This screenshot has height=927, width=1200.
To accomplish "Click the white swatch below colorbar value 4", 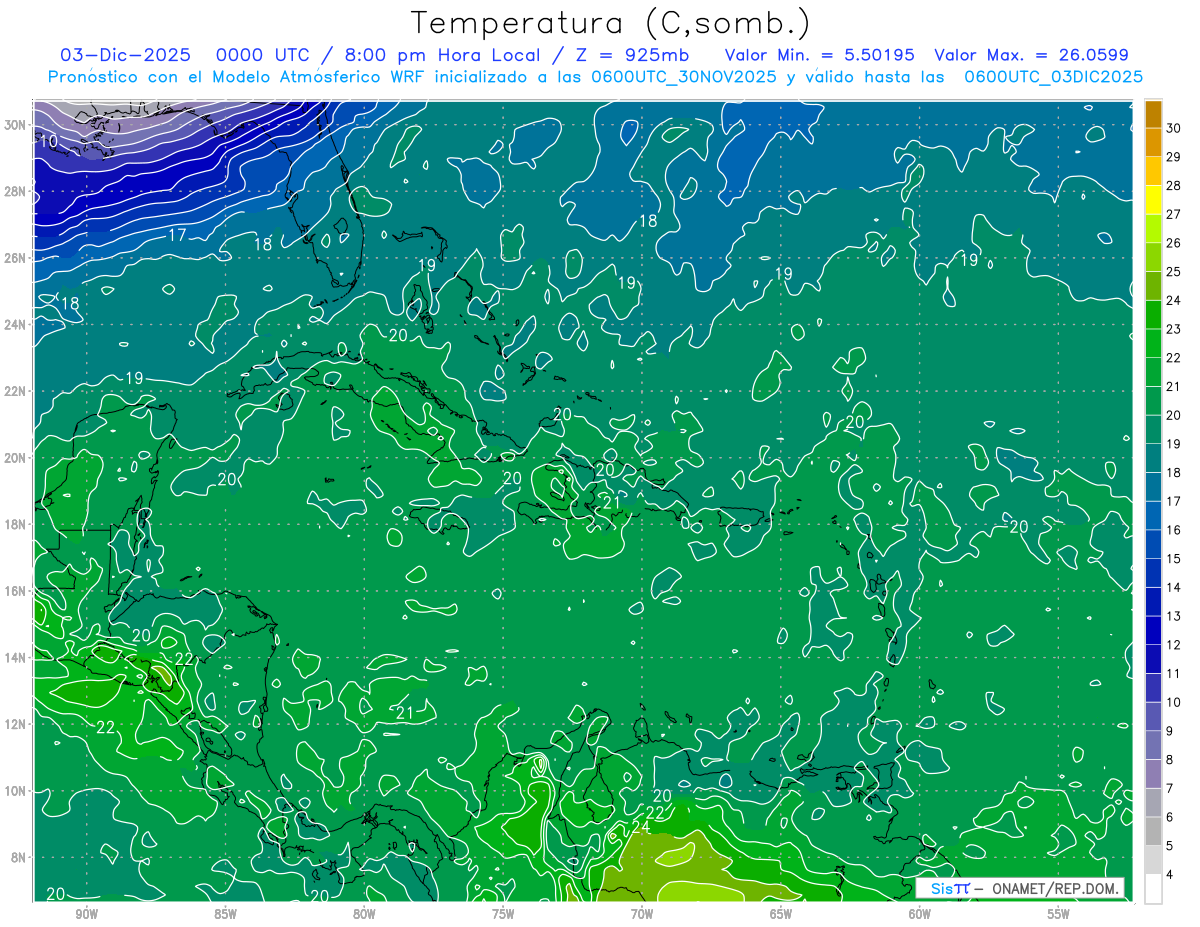I will pos(1153,889).
